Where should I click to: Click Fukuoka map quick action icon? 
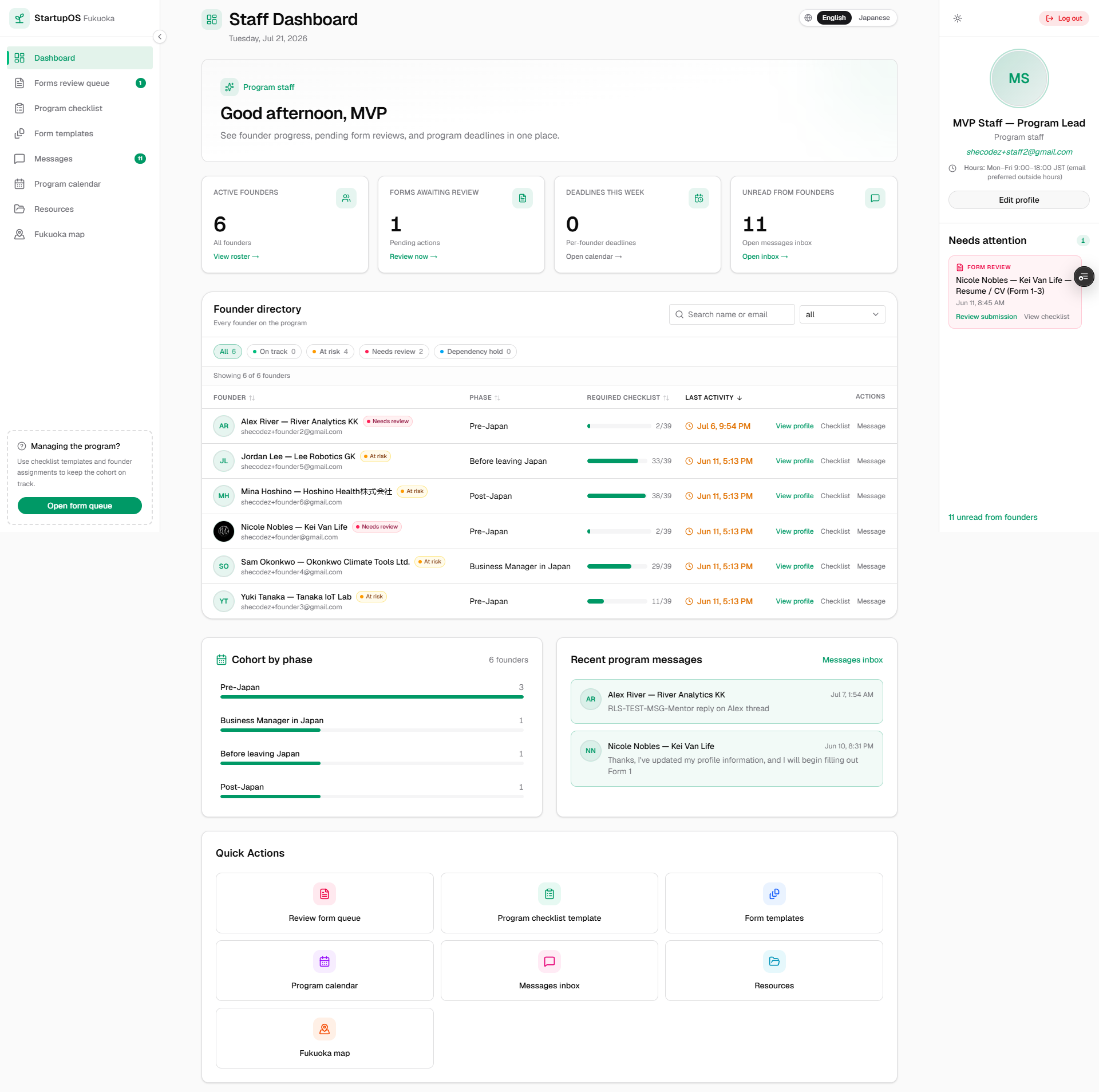(325, 1029)
